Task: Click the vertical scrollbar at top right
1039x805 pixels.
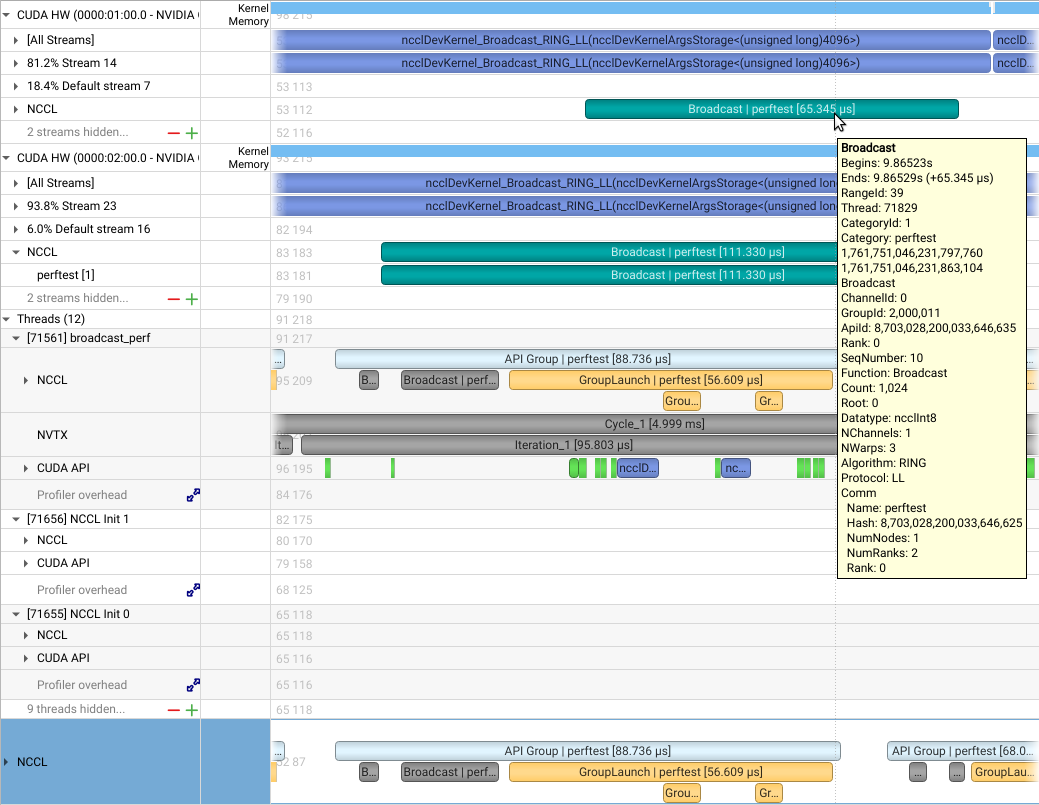Action: tap(993, 7)
